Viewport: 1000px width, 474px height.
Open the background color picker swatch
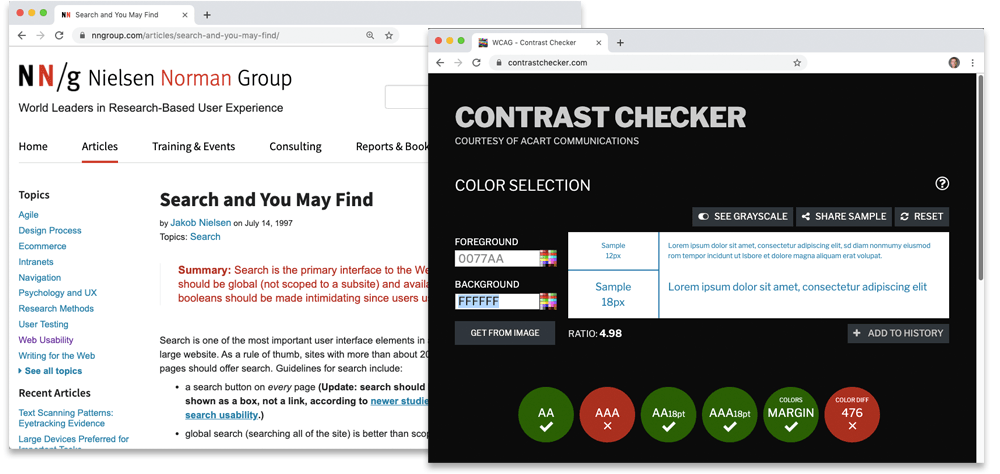tap(548, 301)
